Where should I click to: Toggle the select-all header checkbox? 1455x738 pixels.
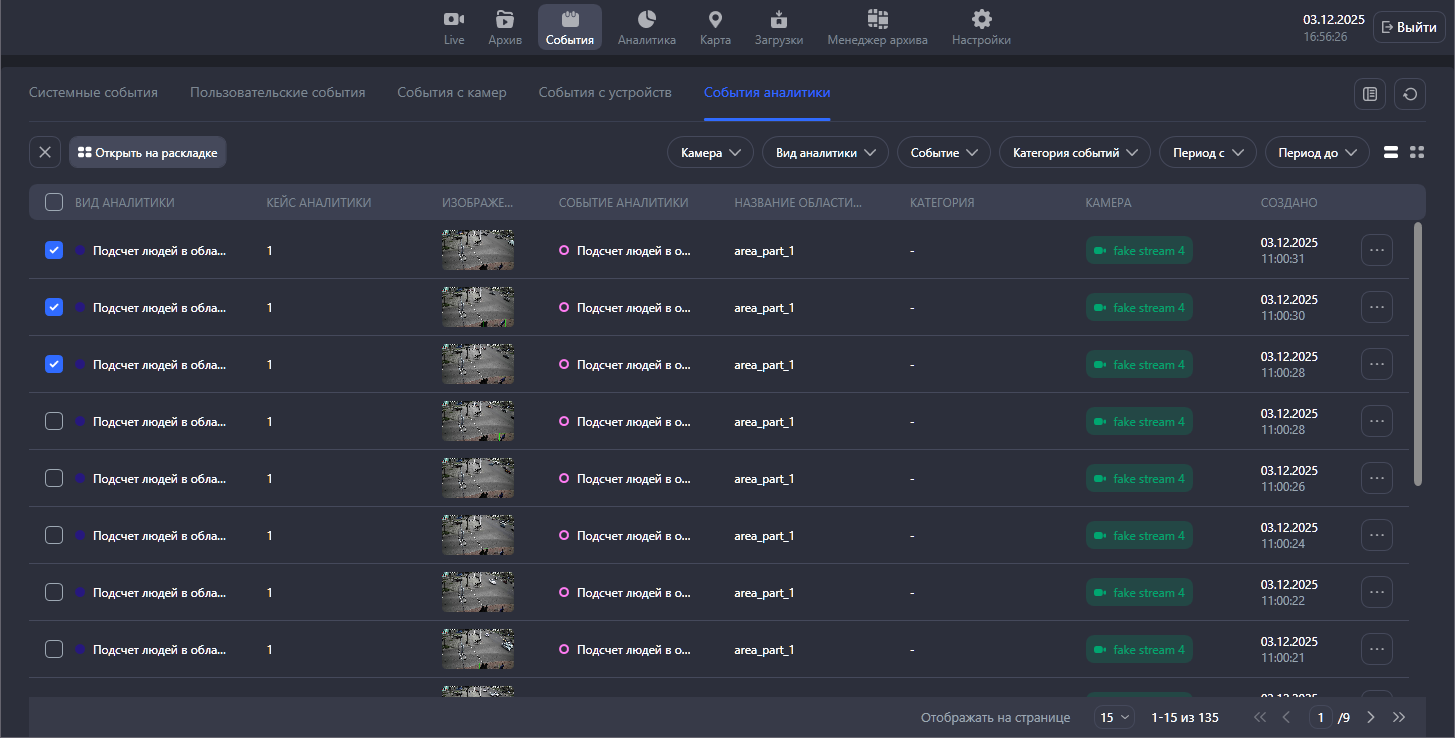(54, 203)
